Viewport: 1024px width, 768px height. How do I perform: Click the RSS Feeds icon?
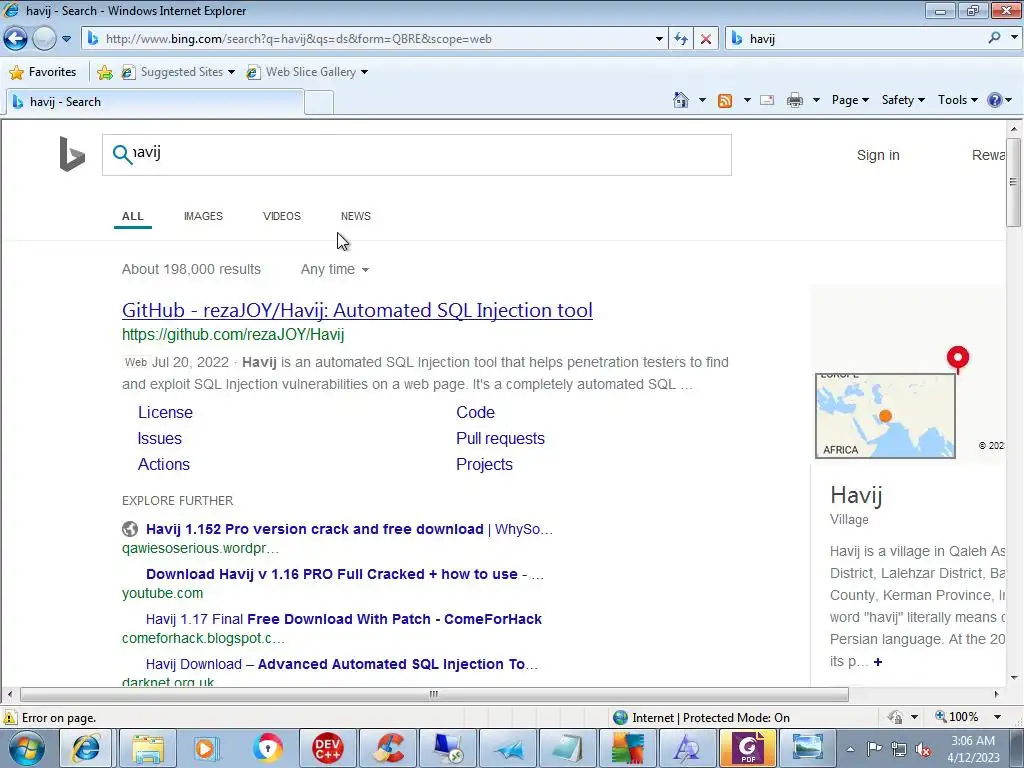tap(725, 100)
